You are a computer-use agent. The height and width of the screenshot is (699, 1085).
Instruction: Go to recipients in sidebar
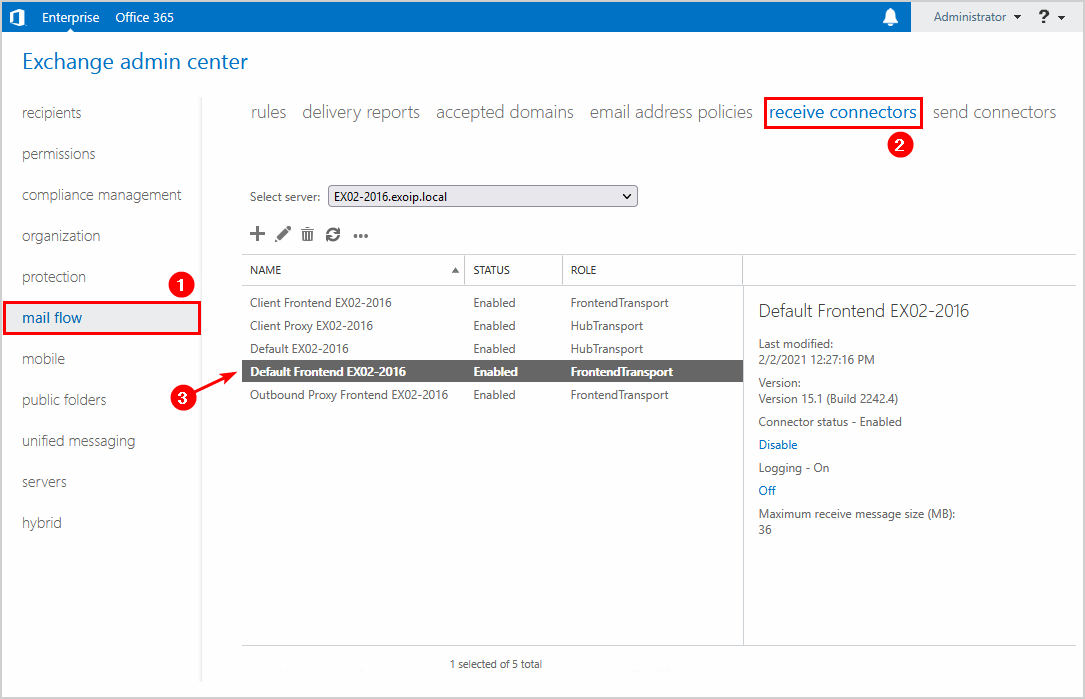tap(52, 113)
